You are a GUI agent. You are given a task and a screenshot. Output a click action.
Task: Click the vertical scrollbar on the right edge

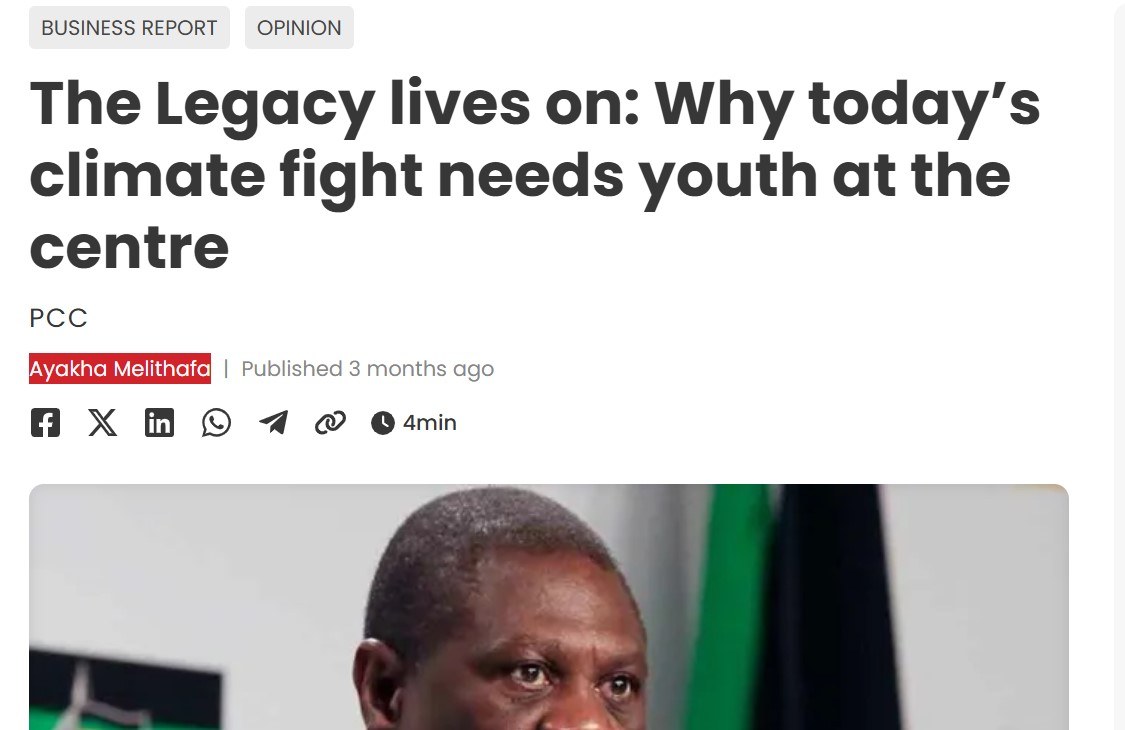click(x=1119, y=365)
